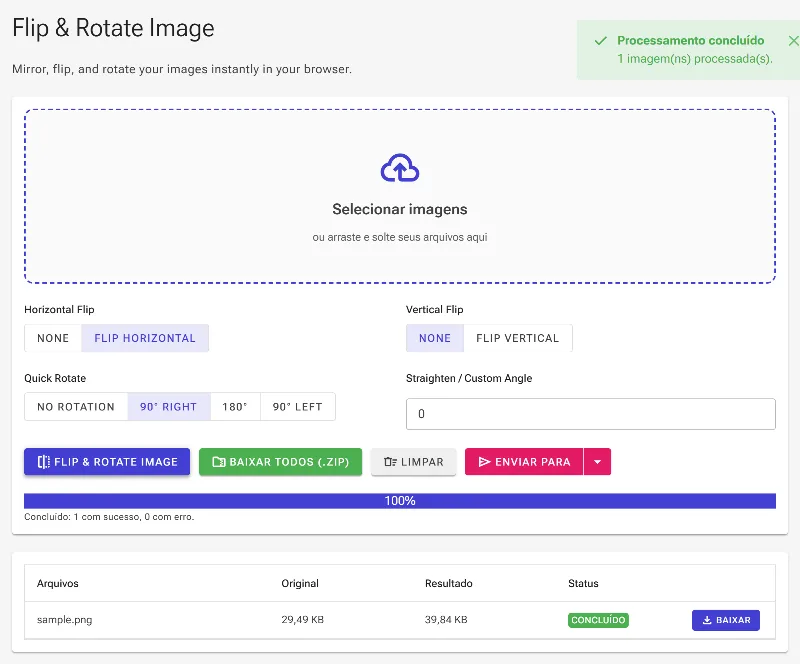Click the cloud upload icon
Viewport: 800px width, 664px height.
click(x=399, y=168)
